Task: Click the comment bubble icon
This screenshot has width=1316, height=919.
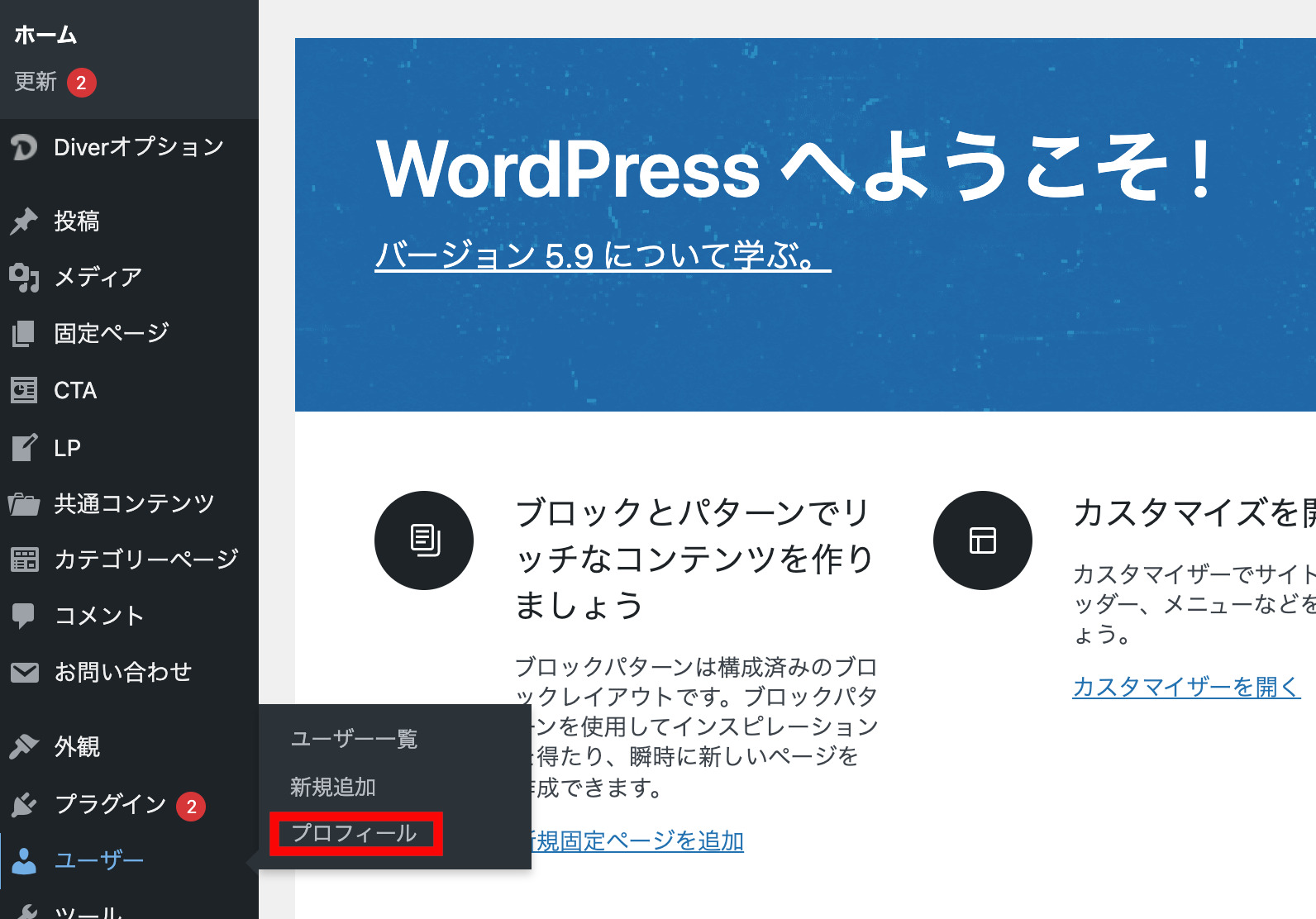Action: [x=24, y=616]
